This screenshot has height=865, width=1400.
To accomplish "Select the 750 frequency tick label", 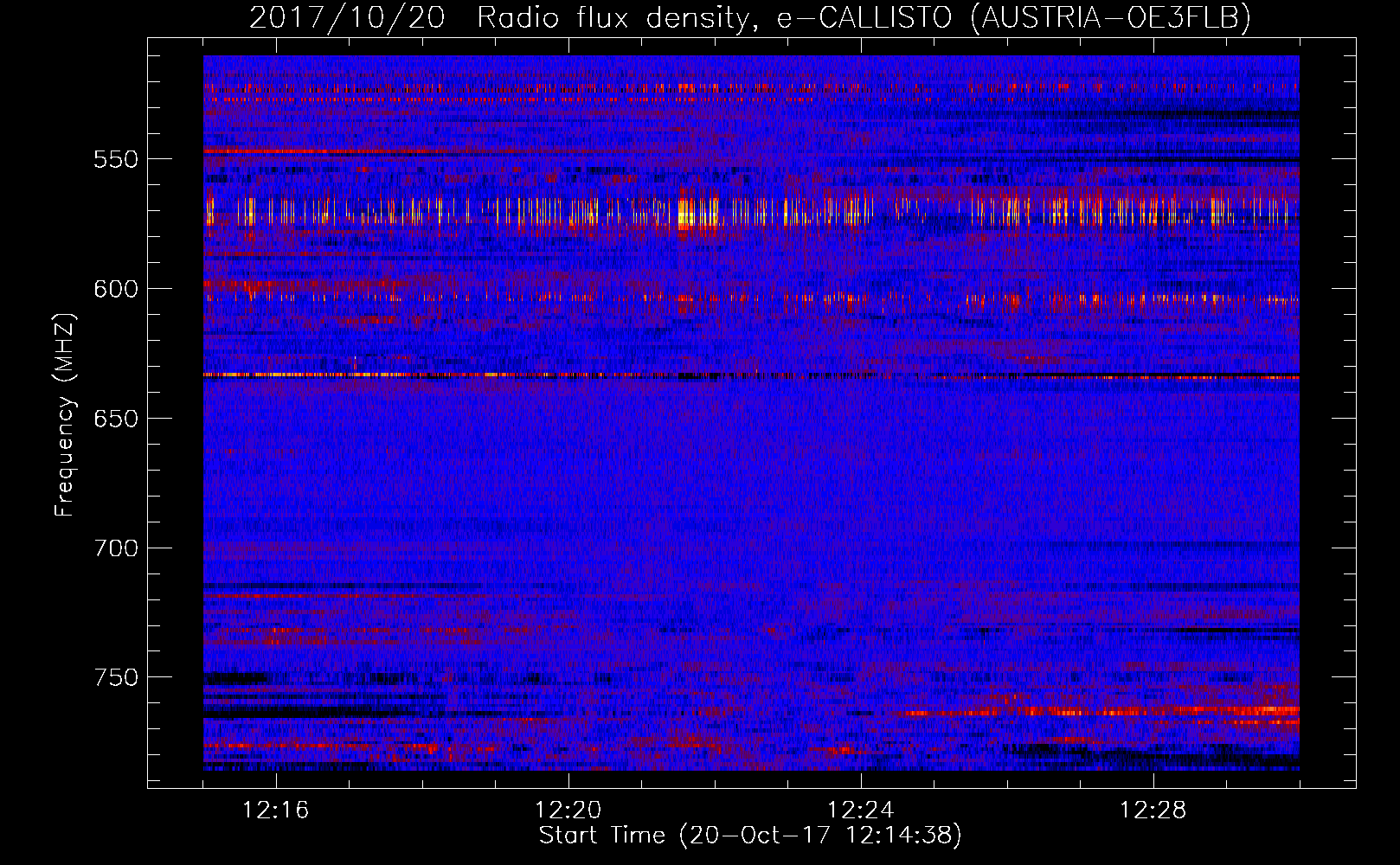I will tap(116, 677).
